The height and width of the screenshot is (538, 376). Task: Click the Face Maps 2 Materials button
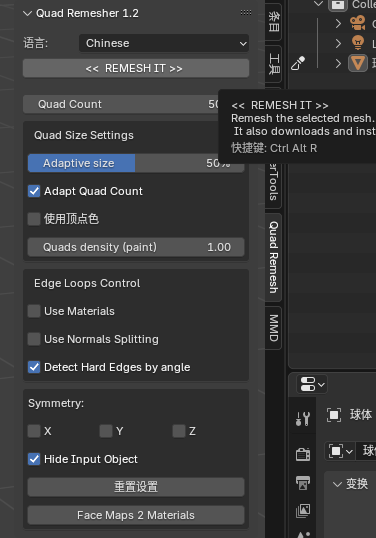coord(136,515)
